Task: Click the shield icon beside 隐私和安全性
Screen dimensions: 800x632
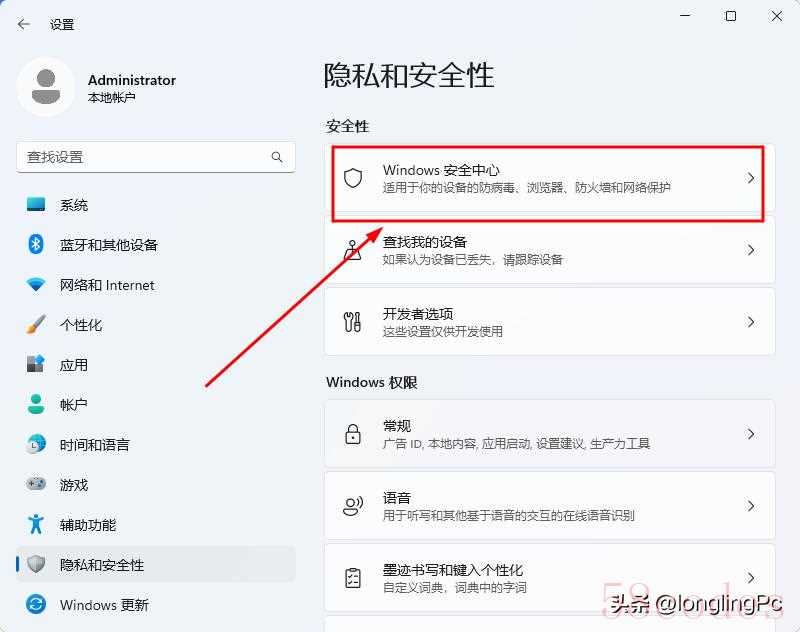Action: 36,564
